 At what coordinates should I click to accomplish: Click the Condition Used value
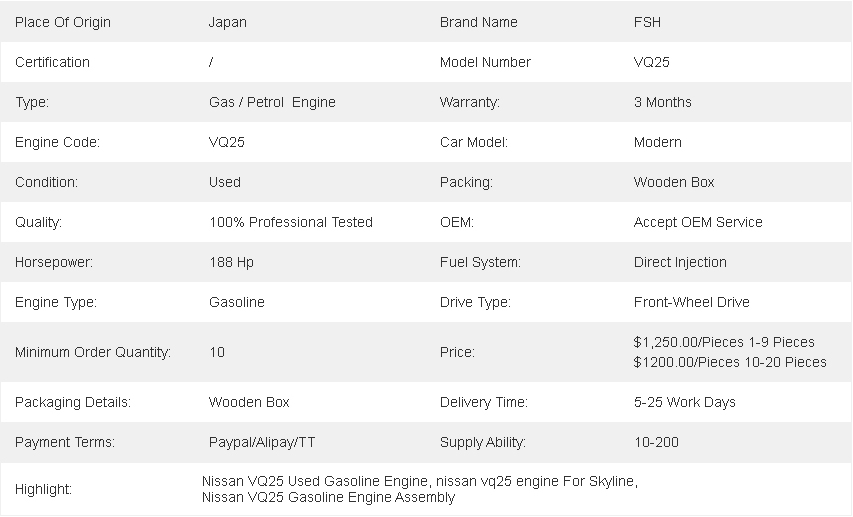[x=225, y=182]
